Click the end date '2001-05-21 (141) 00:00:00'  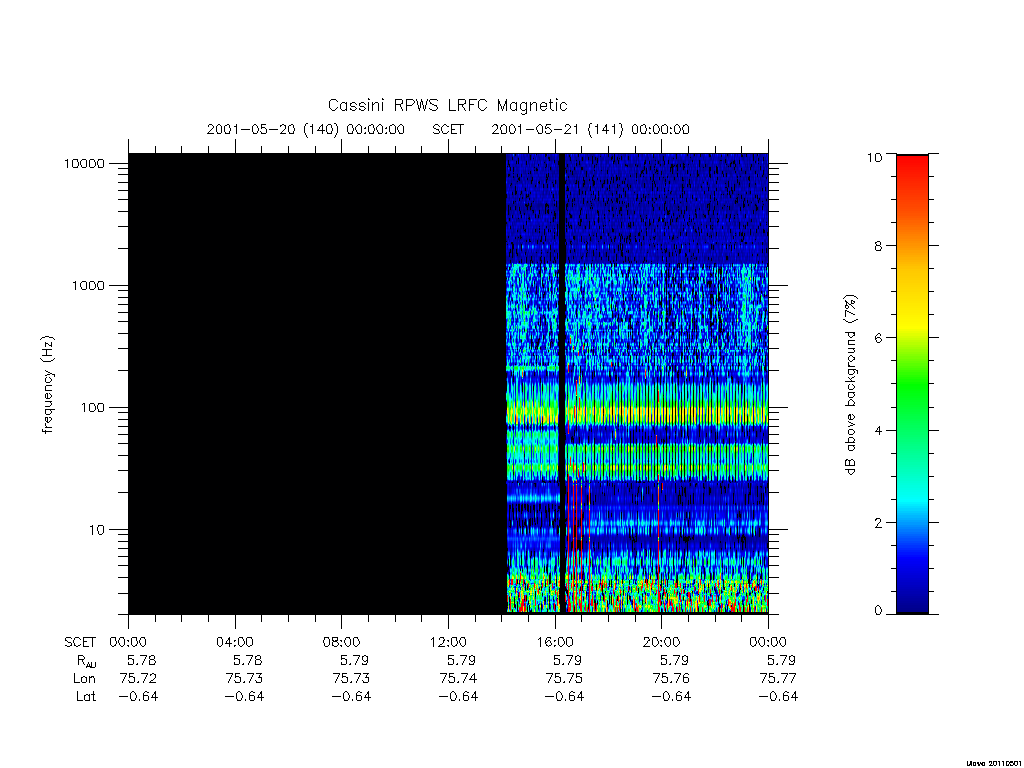tap(590, 129)
